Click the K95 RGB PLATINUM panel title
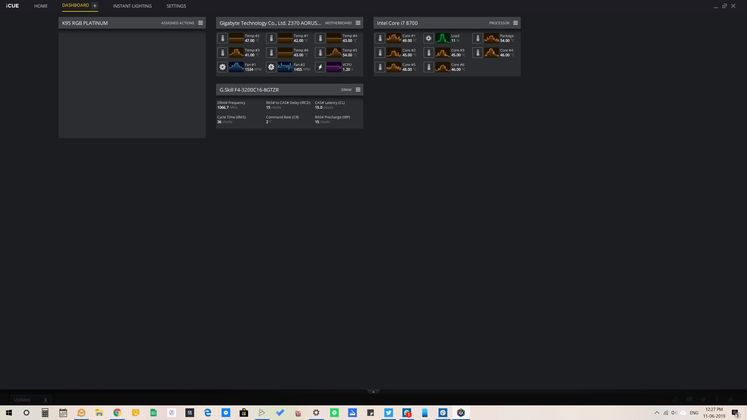747x420 pixels. 85,23
